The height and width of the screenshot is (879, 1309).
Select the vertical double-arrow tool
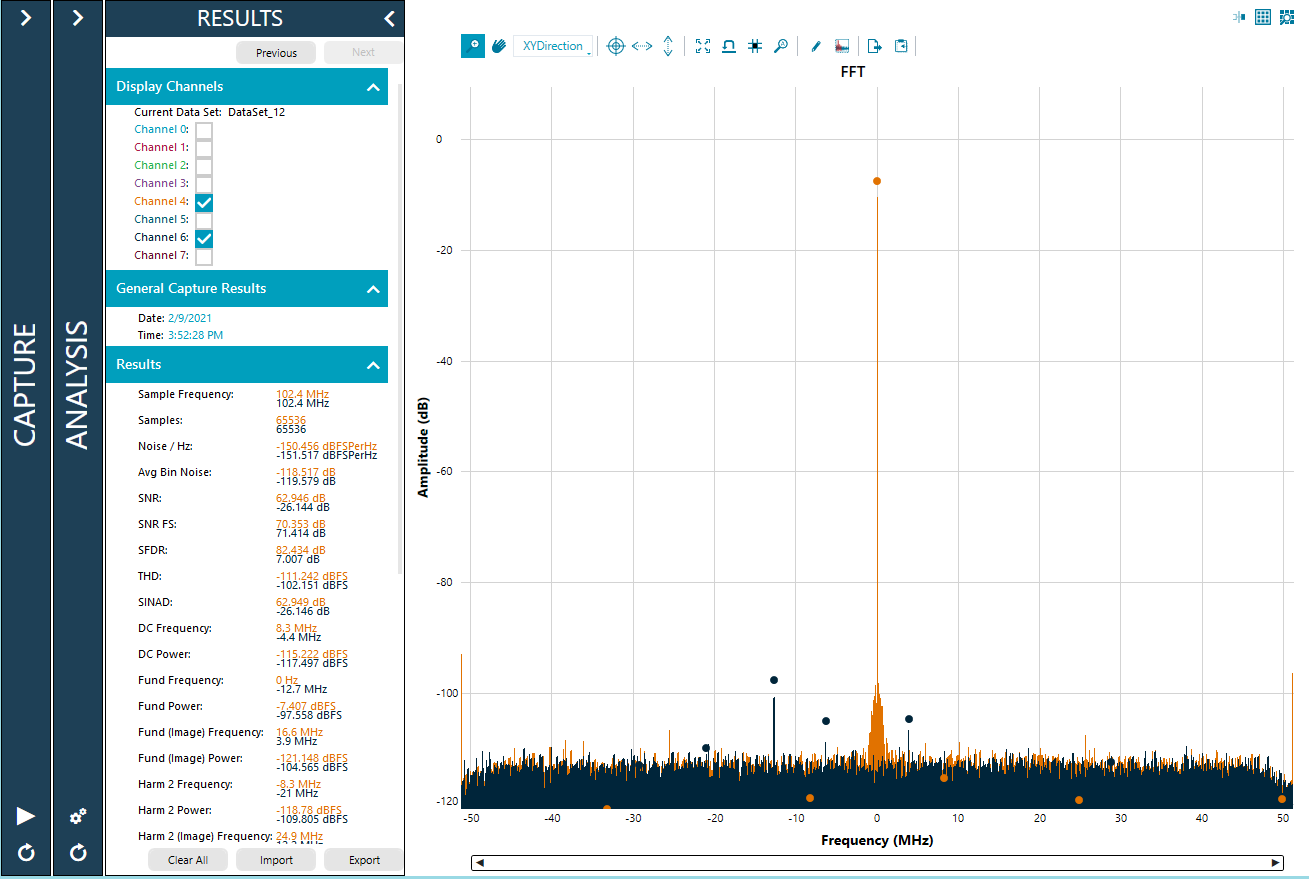pyautogui.click(x=668, y=46)
